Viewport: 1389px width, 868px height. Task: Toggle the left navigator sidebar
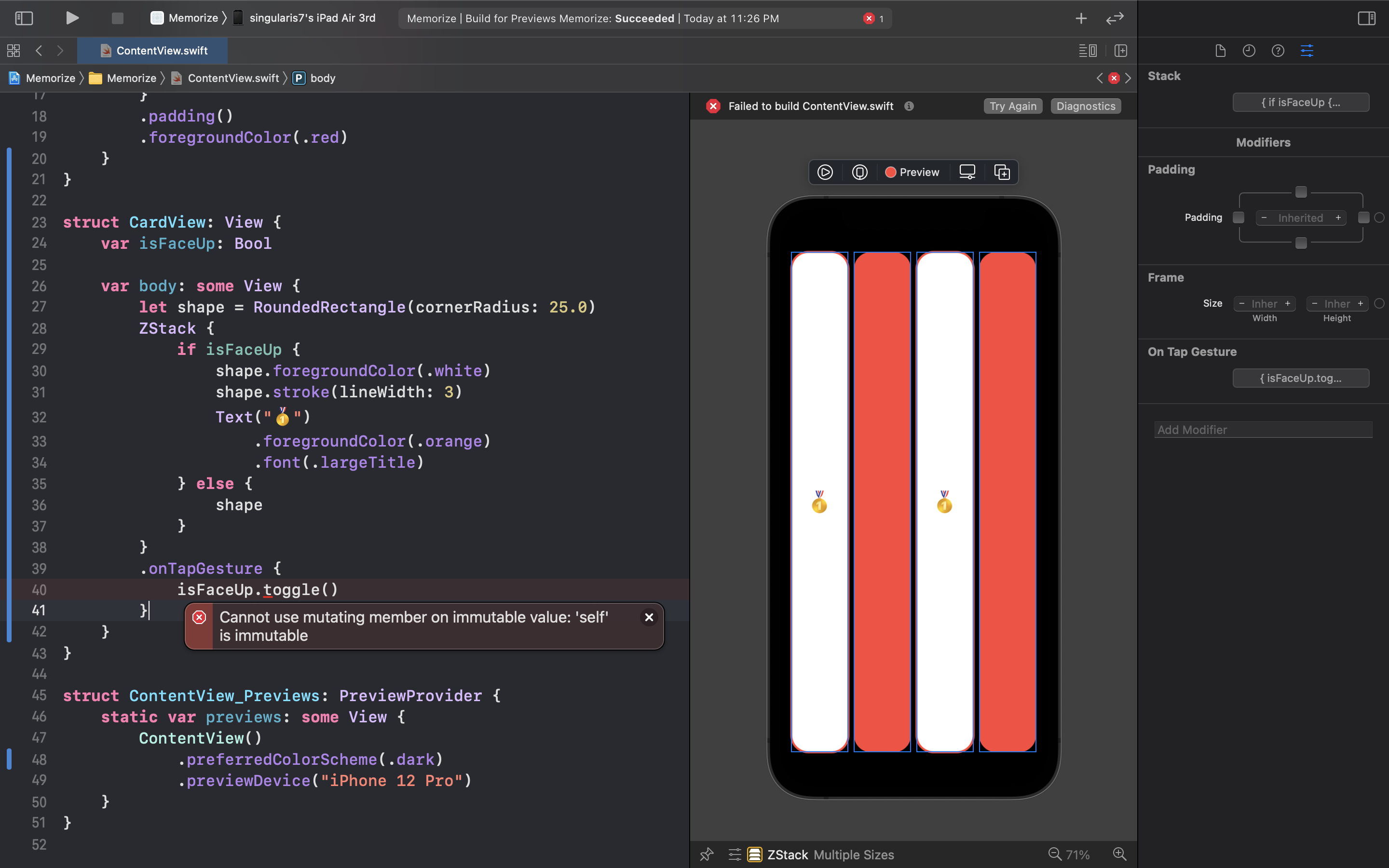24,18
